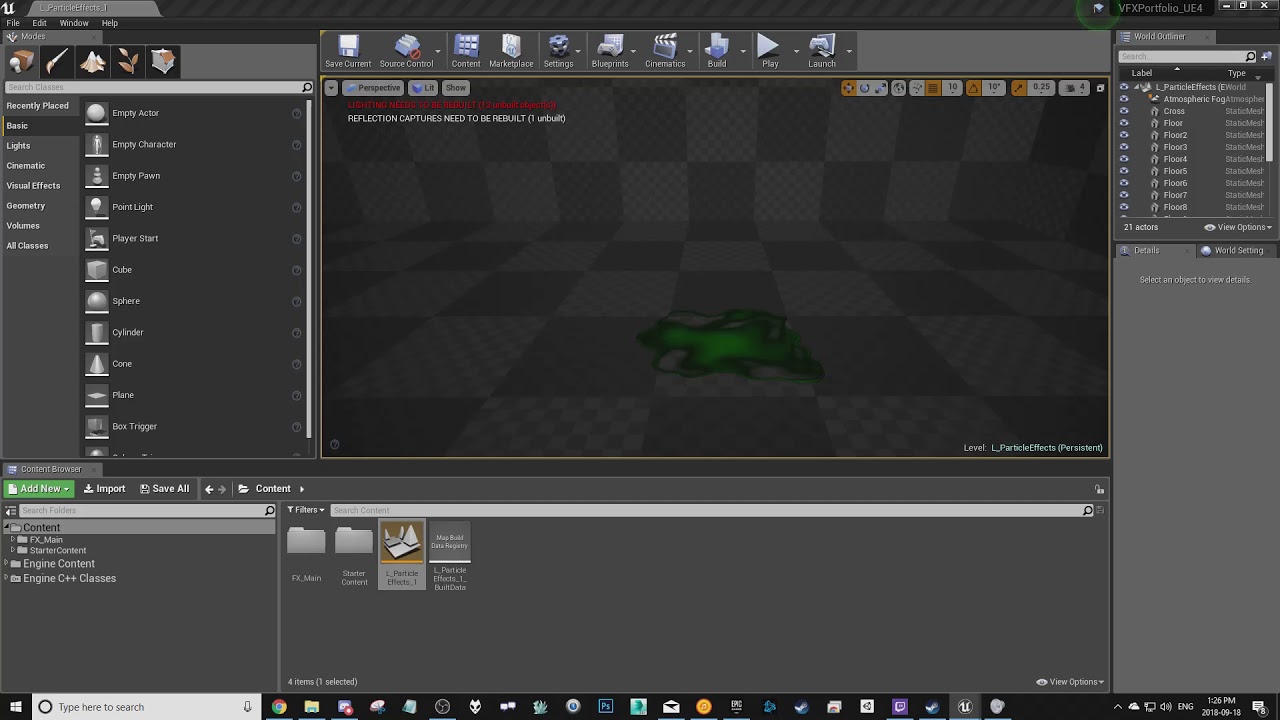Open Filters dropdown in Content Browser
The height and width of the screenshot is (720, 1280).
[306, 510]
